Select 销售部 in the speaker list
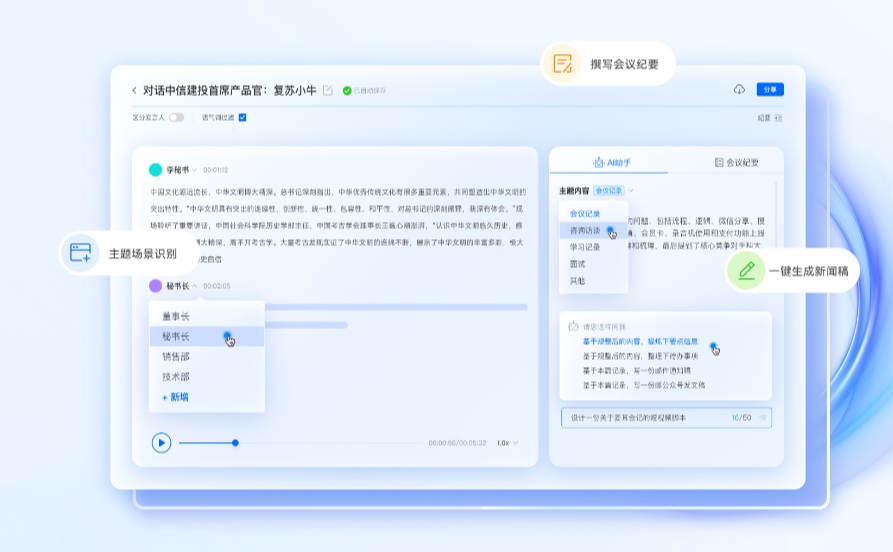 pyautogui.click(x=207, y=357)
